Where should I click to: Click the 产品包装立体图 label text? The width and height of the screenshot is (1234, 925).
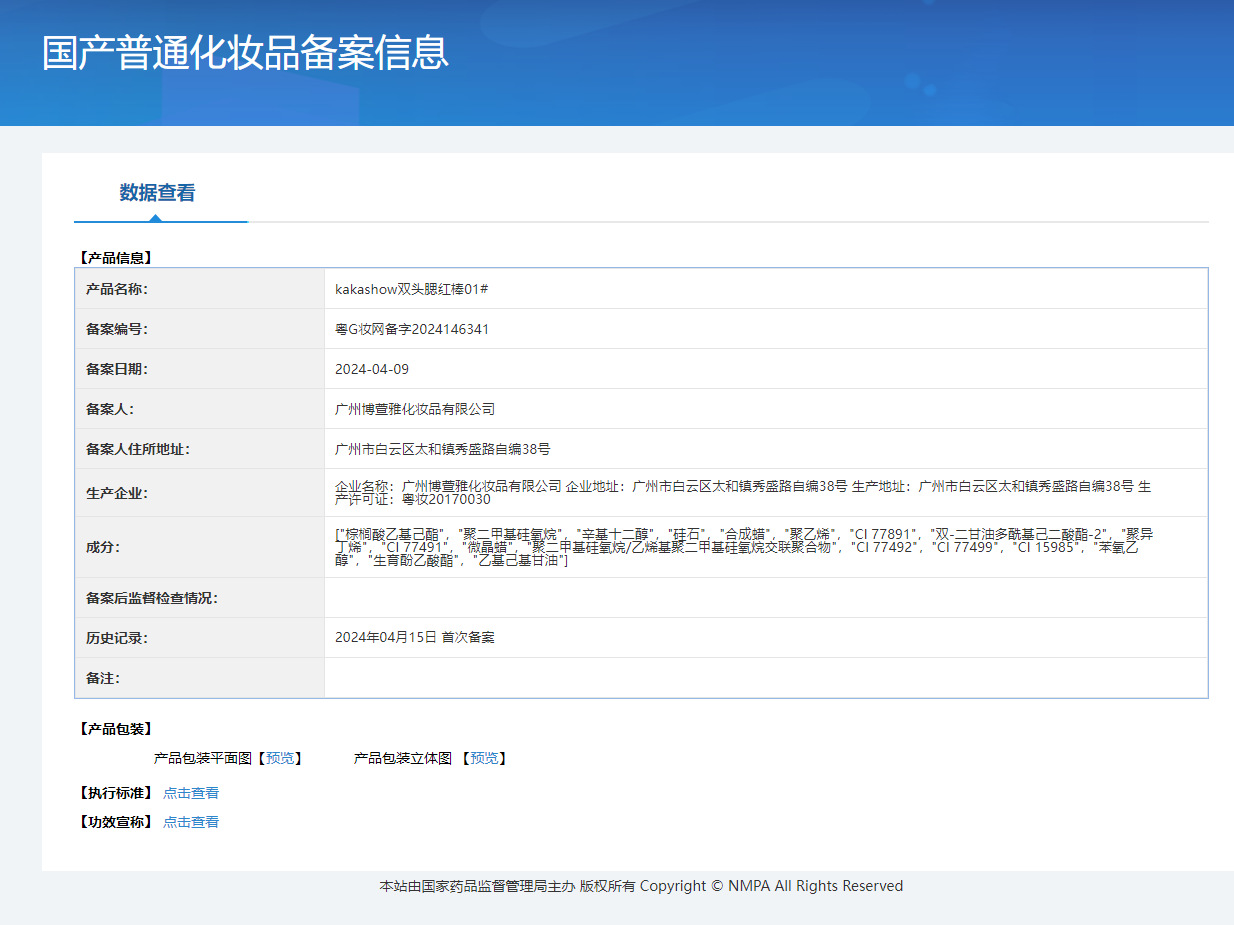point(403,759)
